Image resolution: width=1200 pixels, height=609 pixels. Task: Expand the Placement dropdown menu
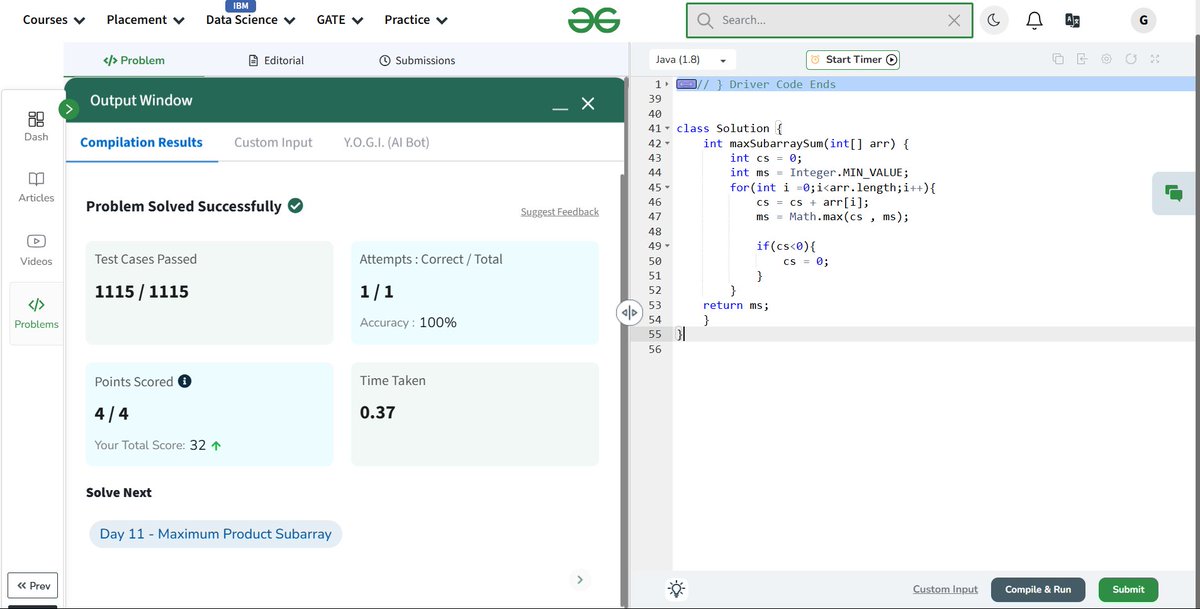click(x=146, y=20)
